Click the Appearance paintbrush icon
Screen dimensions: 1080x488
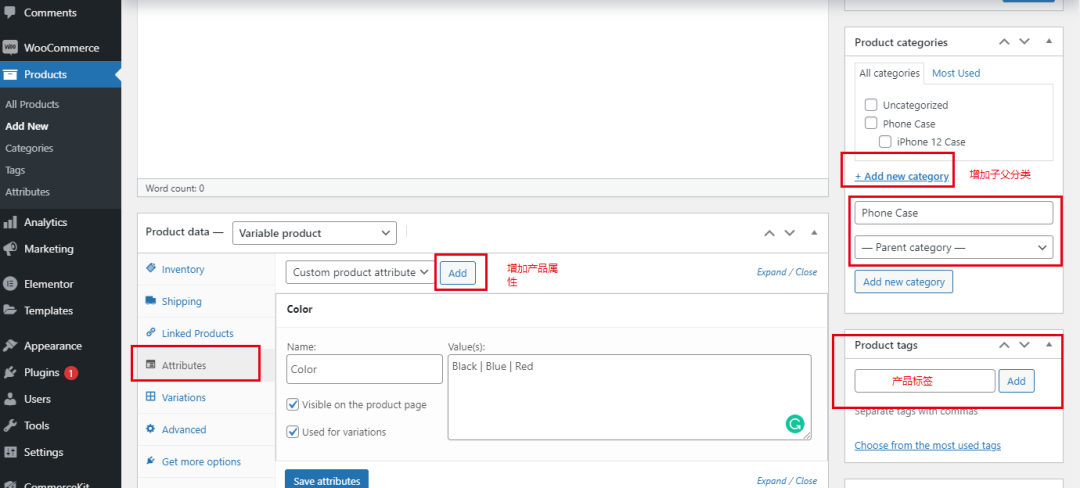(10, 346)
